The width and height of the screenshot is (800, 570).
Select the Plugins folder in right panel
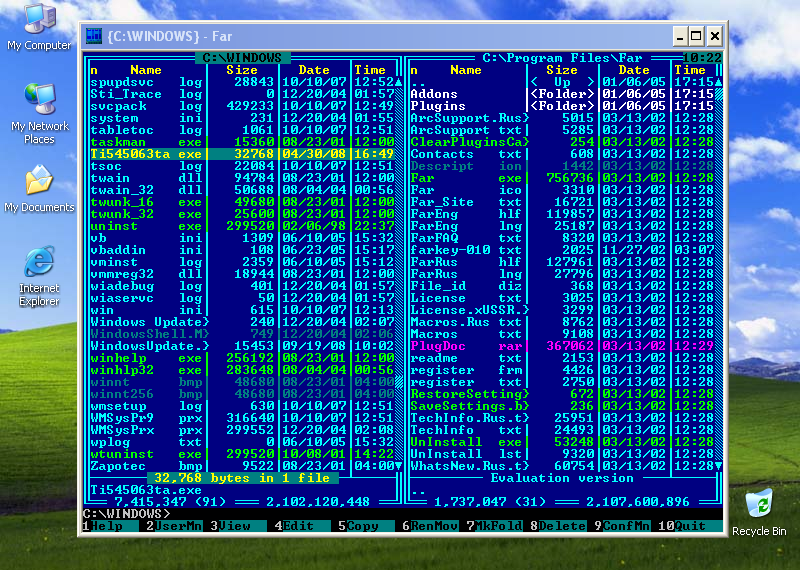562,106
